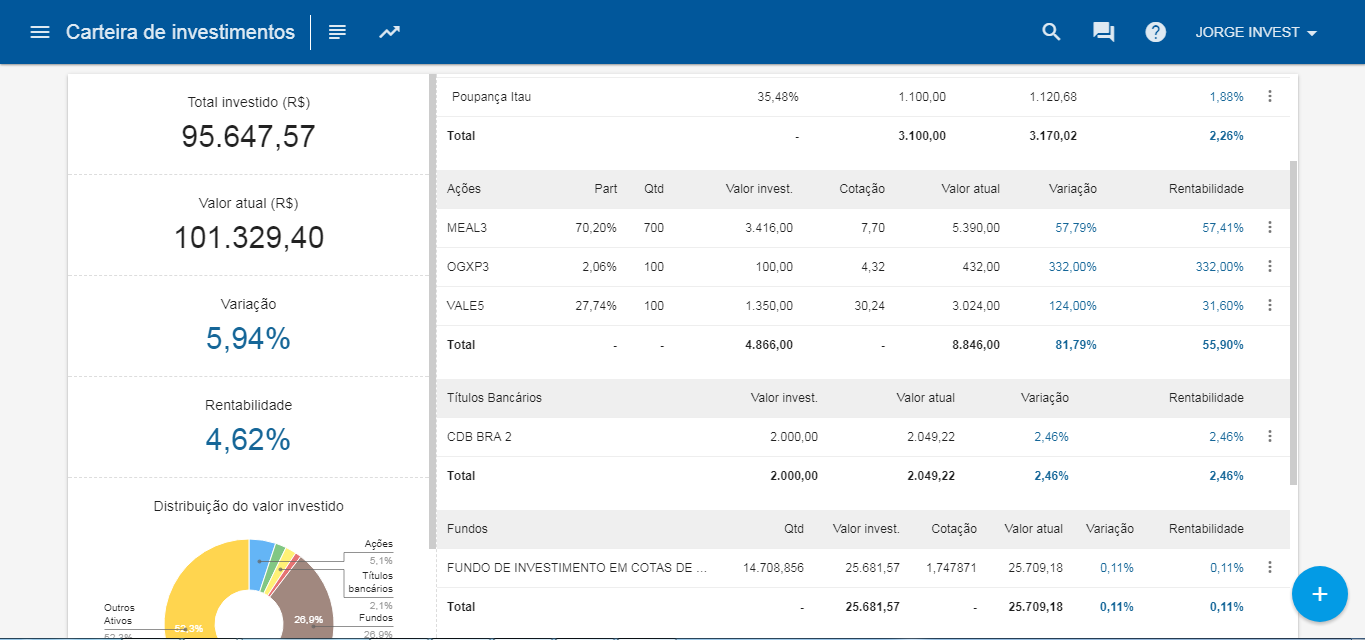The height and width of the screenshot is (640, 1365).
Task: Expand the JORGE INVEST user dropdown
Action: click(1256, 32)
